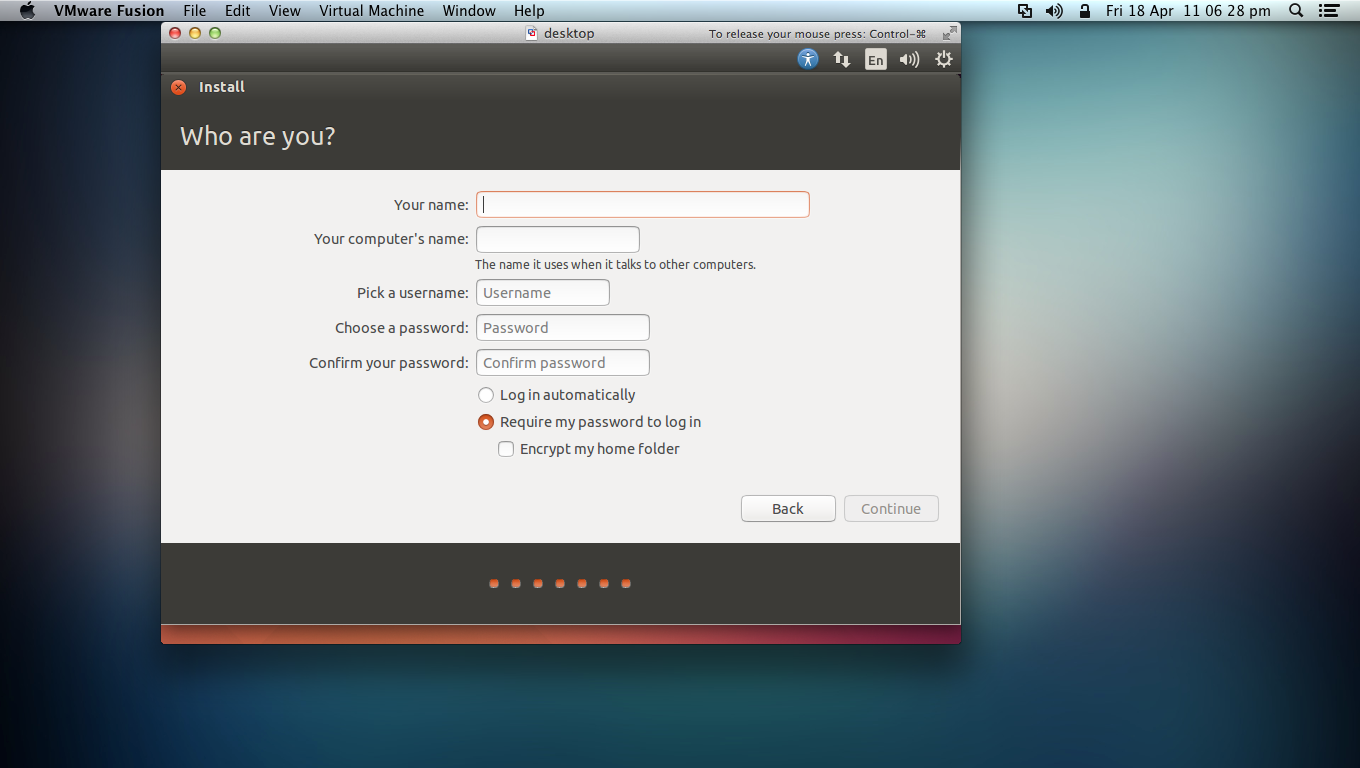1360x768 pixels.
Task: Open the Ubuntu sound volume indicator
Action: [909, 60]
